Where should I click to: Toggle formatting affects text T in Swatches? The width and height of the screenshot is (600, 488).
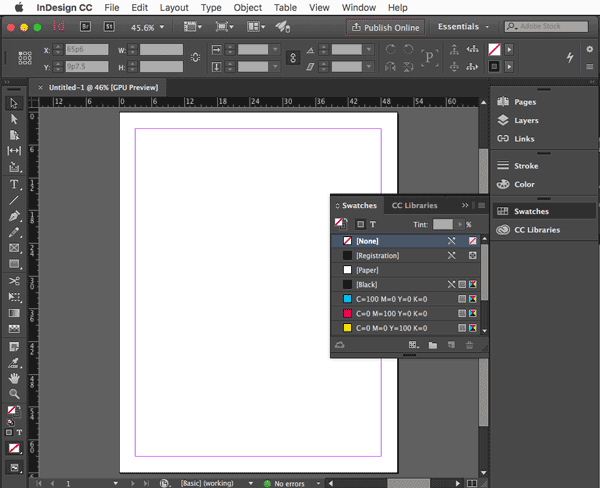(373, 224)
